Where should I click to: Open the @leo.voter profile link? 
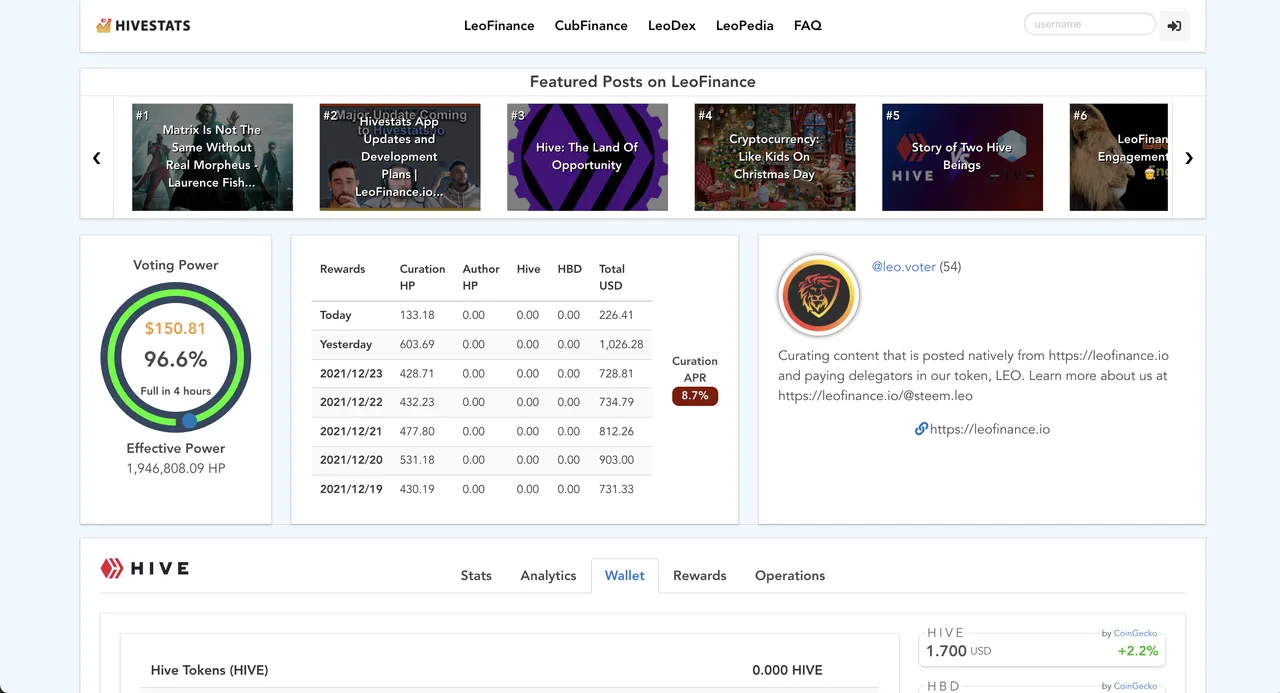click(904, 267)
